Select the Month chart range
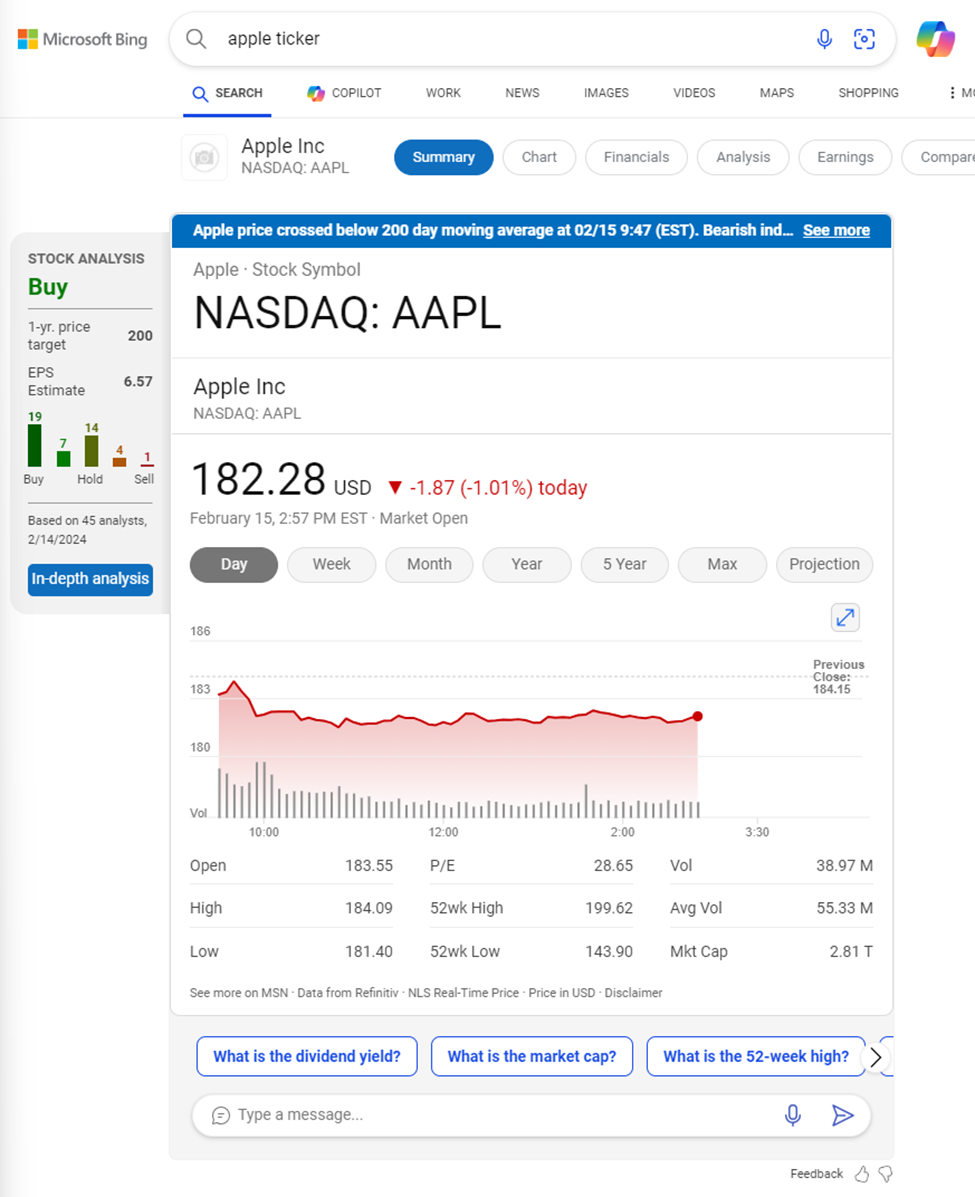 tap(429, 565)
